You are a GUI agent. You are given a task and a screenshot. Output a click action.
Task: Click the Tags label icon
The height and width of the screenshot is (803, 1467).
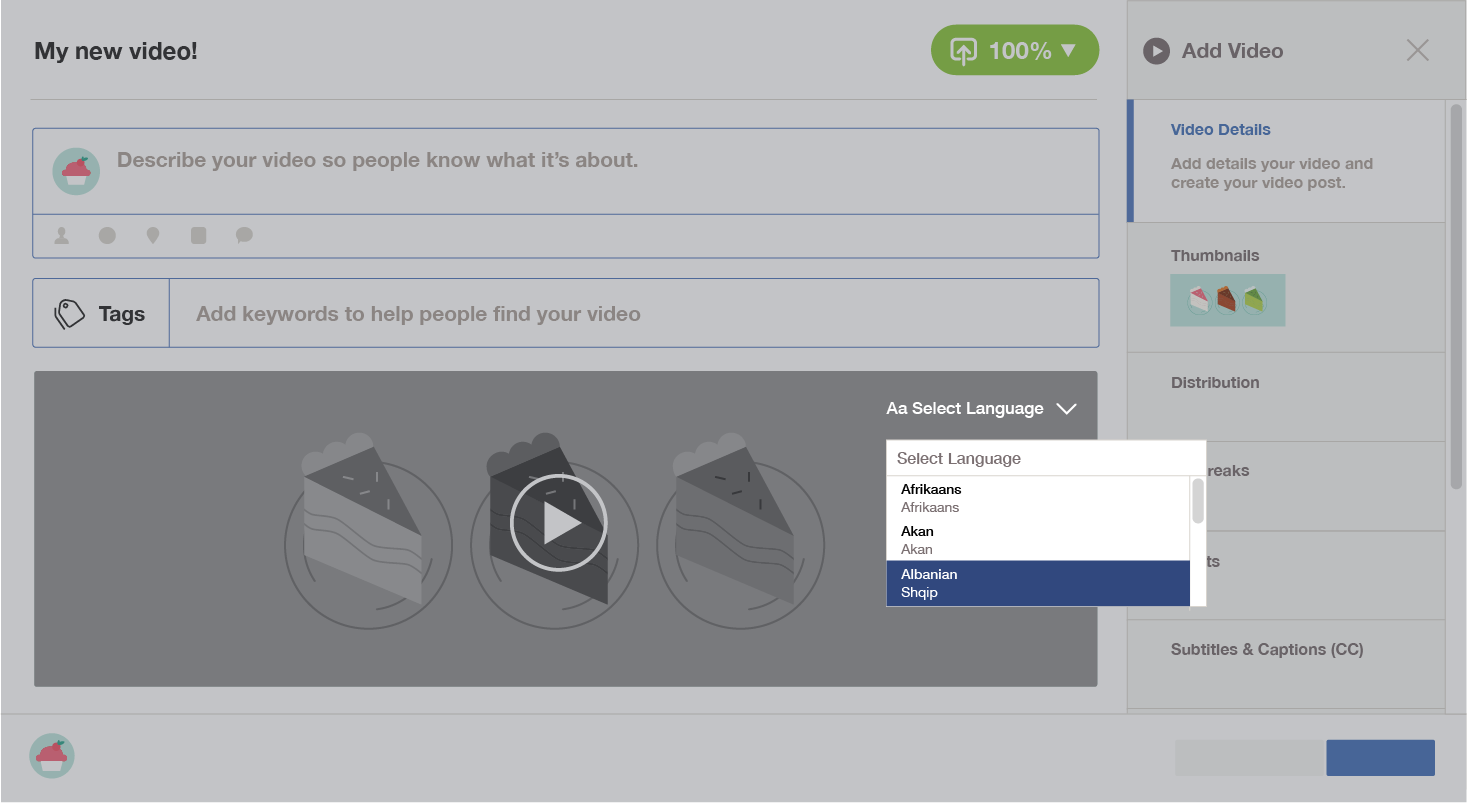tap(69, 314)
